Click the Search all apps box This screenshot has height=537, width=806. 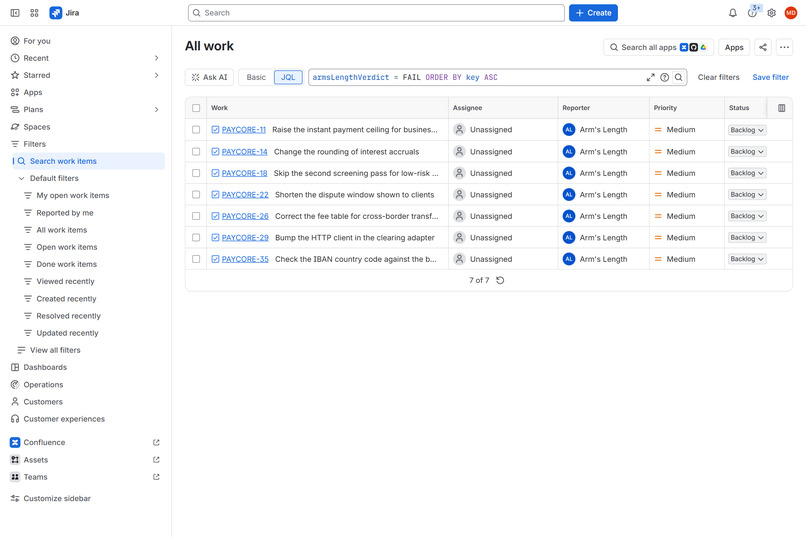658,47
